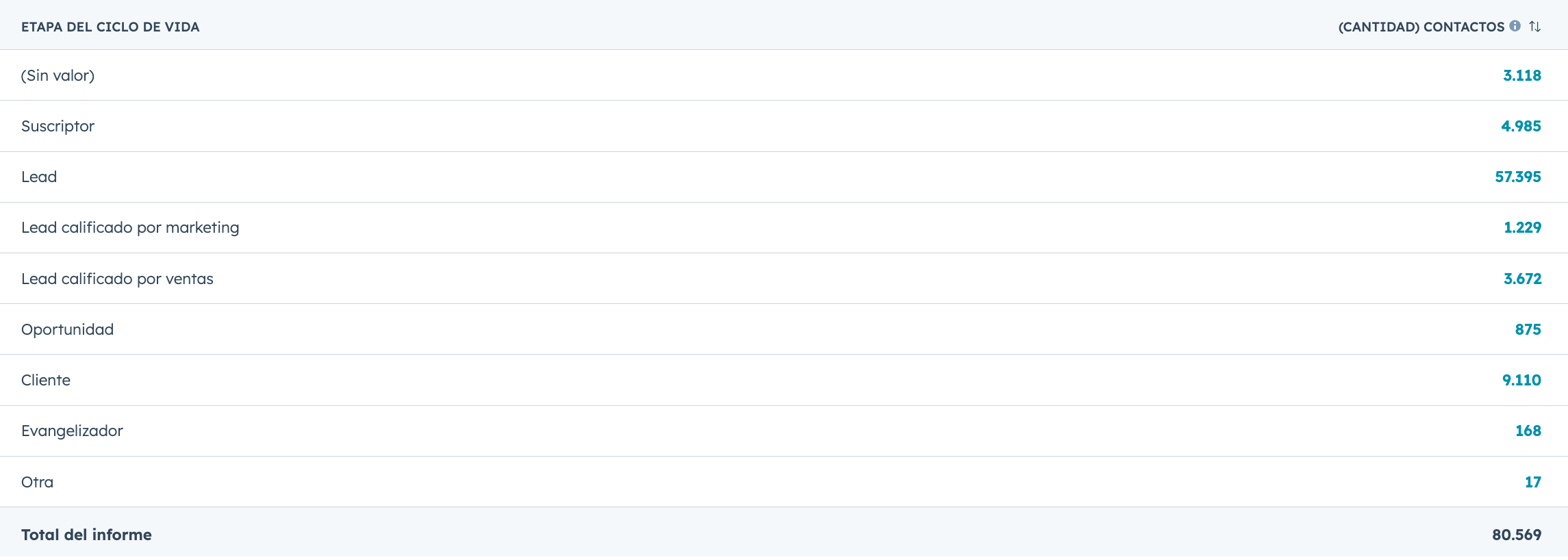Select the Evangelizador row label
Screen dimensions: 1568x560
[72, 431]
